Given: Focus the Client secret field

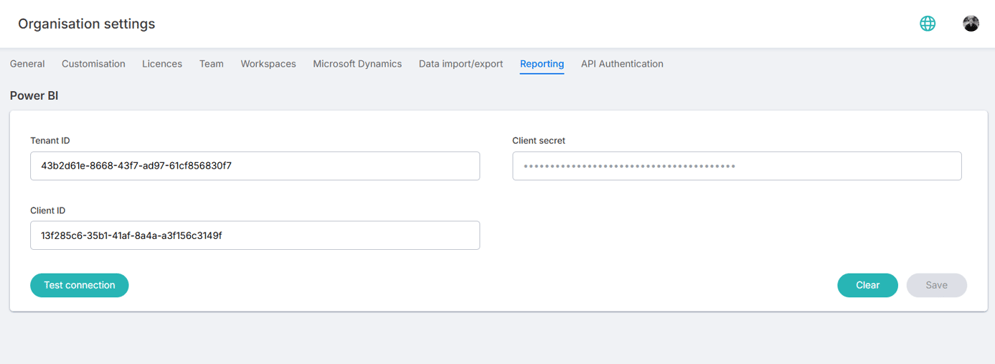Looking at the screenshot, I should [x=737, y=166].
